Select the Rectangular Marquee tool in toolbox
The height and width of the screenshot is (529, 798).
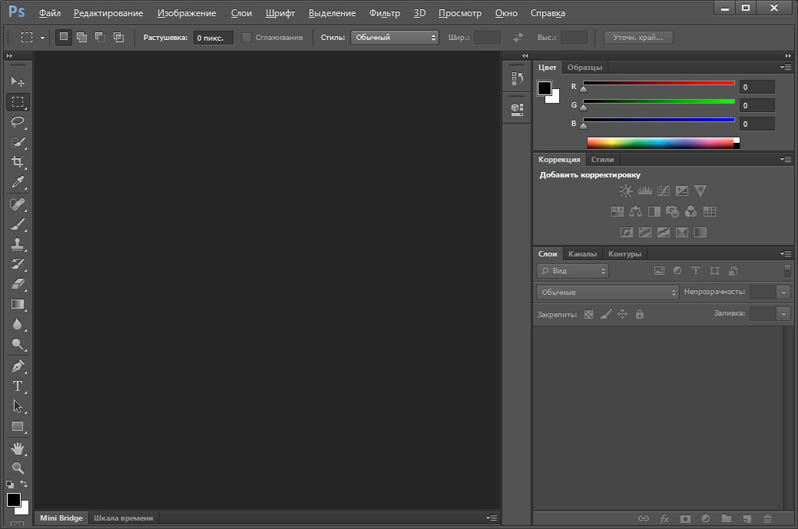pos(17,102)
